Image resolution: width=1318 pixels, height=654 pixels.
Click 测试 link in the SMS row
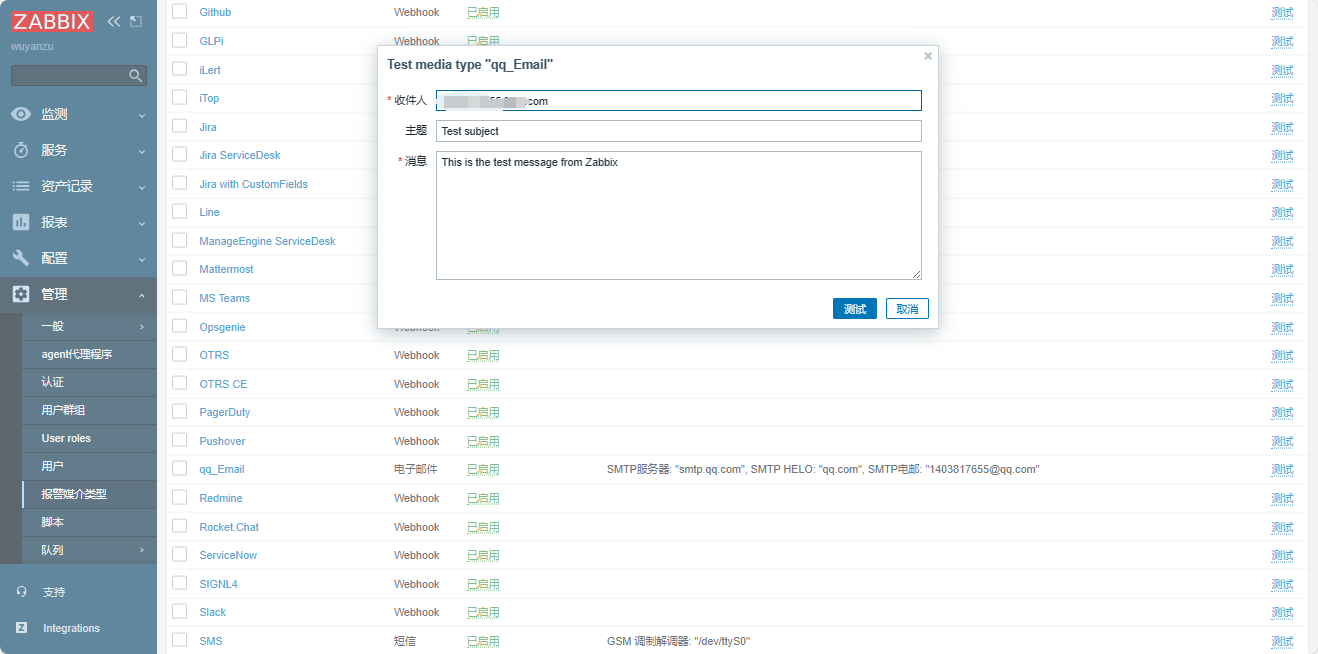point(1282,641)
